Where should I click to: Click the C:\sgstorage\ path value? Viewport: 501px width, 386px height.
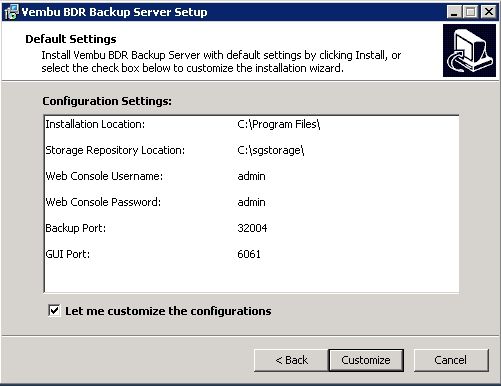(271, 150)
